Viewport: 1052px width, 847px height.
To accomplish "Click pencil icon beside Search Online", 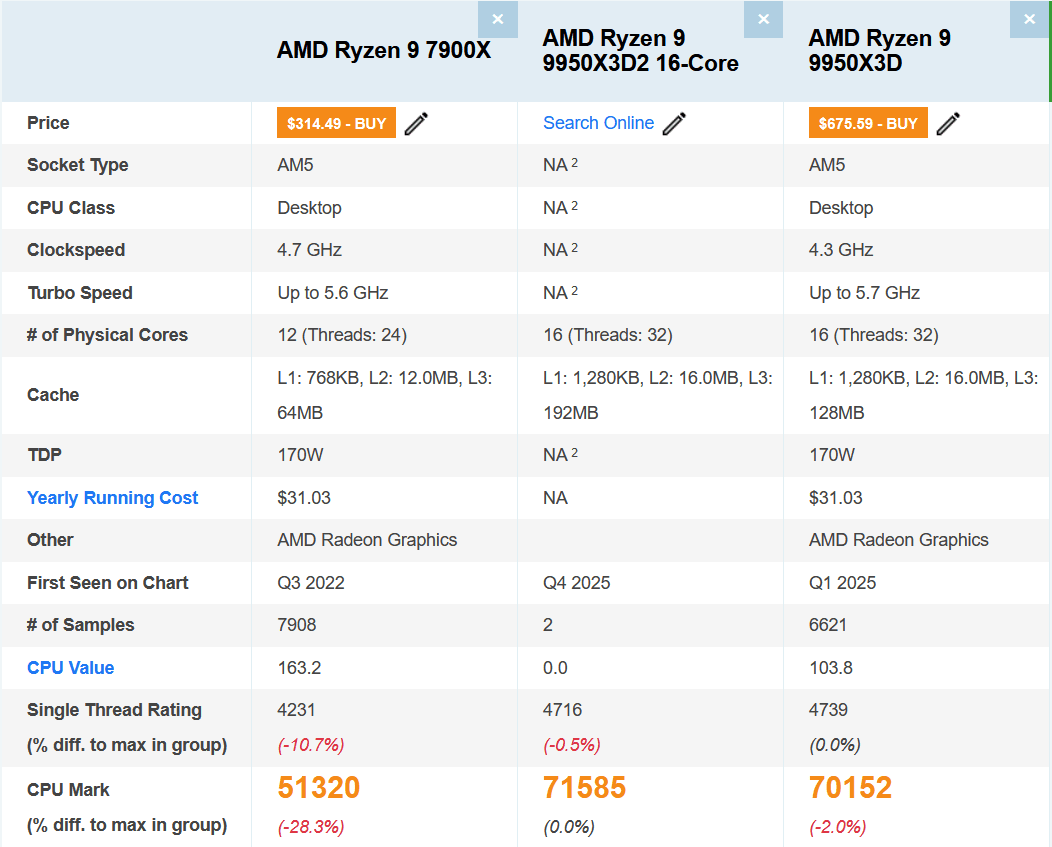I will (x=675, y=123).
